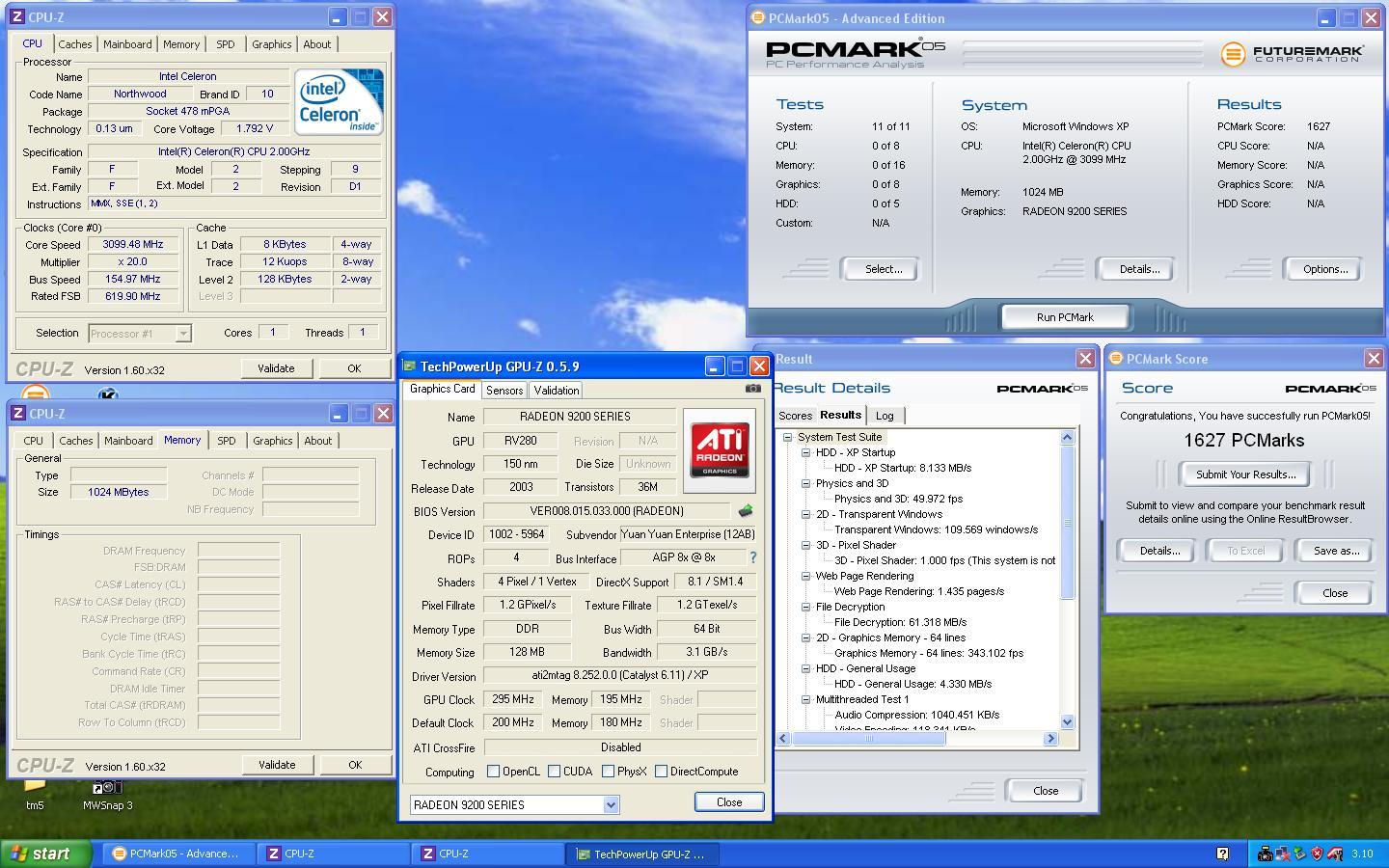Click the Result tree vertical scrollbar thumb
This screenshot has height=868, width=1389.
pyautogui.click(x=1067, y=523)
